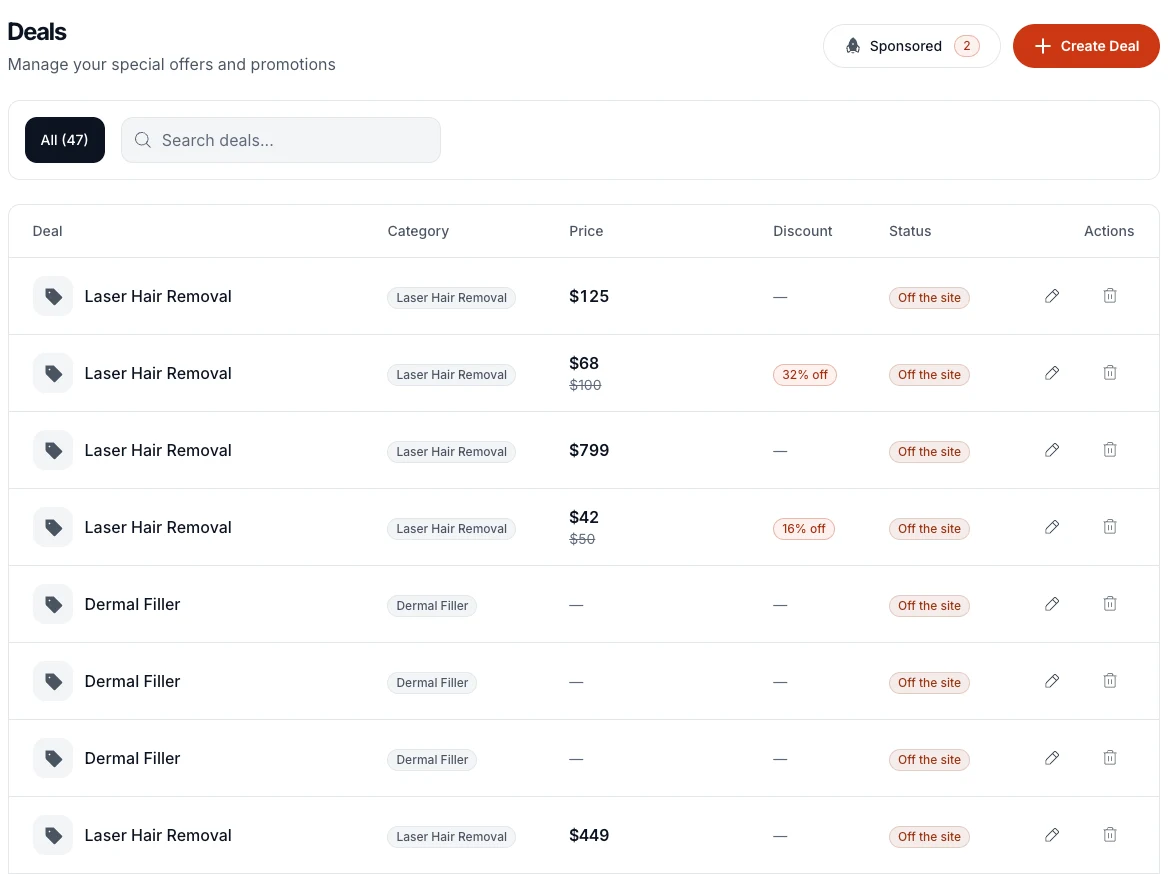Click the Deal column header

[x=48, y=231]
